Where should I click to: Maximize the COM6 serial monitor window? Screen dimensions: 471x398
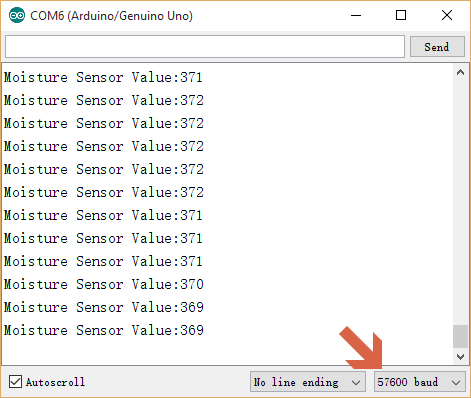tap(401, 15)
